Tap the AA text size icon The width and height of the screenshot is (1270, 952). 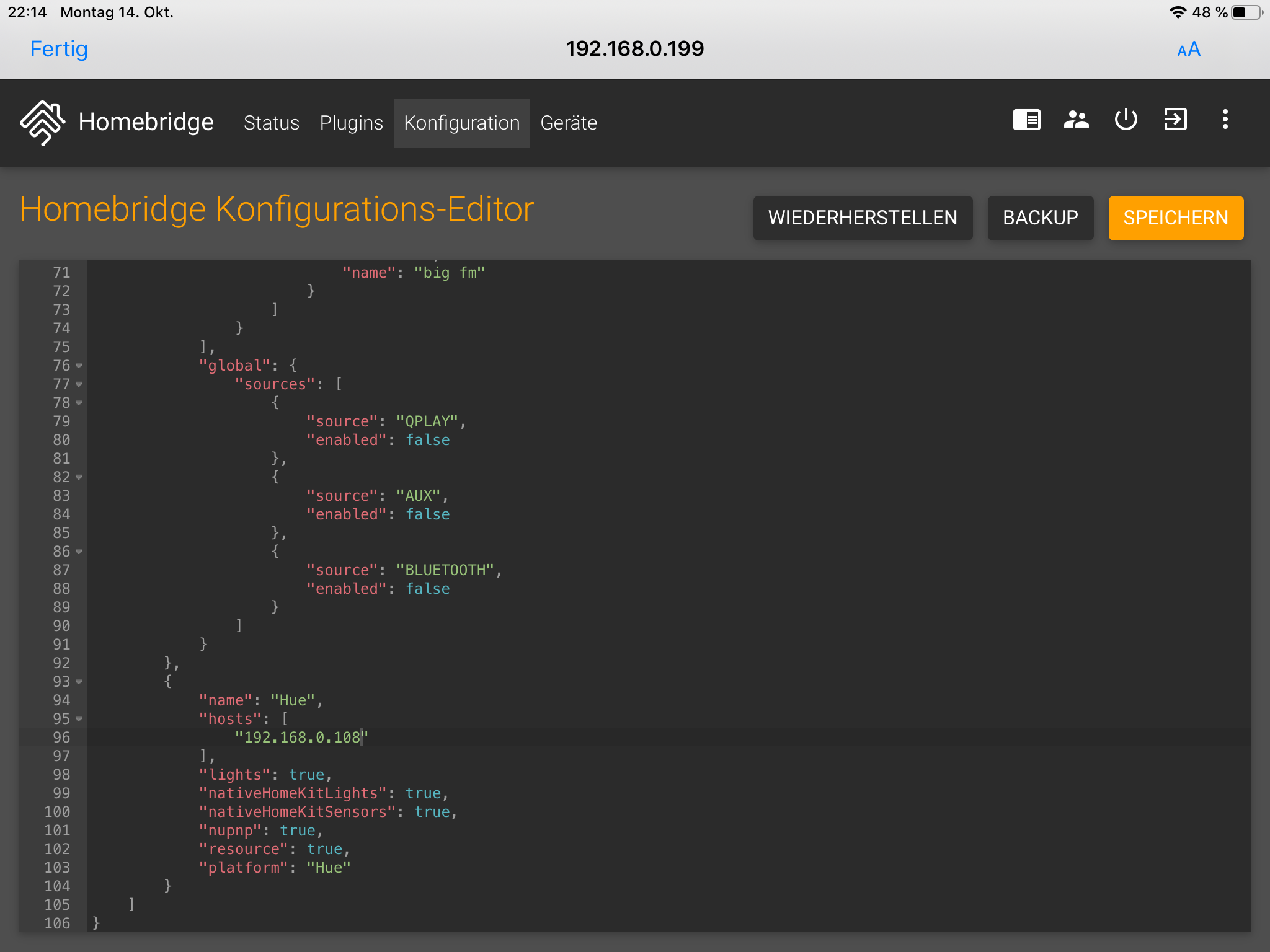click(1188, 50)
